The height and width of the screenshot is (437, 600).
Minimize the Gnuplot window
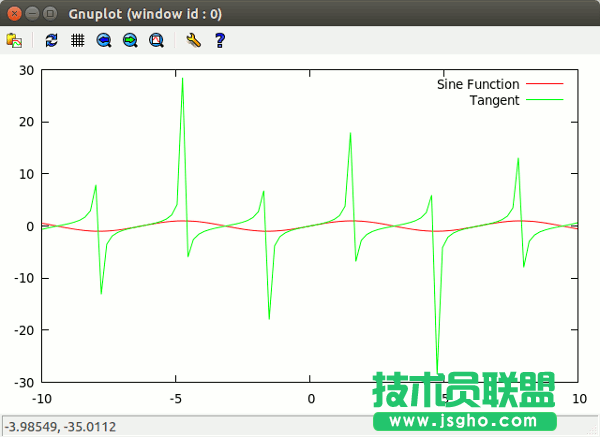[32, 13]
